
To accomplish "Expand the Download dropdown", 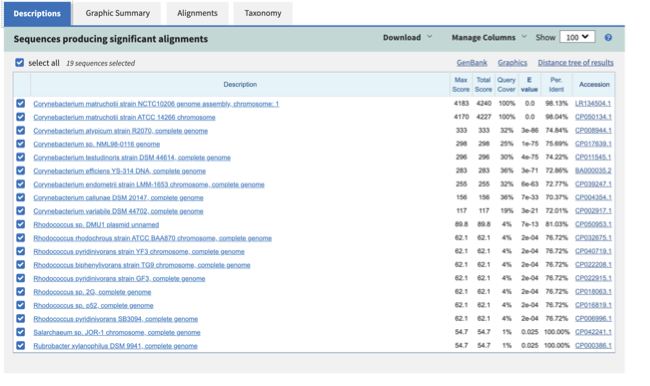I will 407,38.
